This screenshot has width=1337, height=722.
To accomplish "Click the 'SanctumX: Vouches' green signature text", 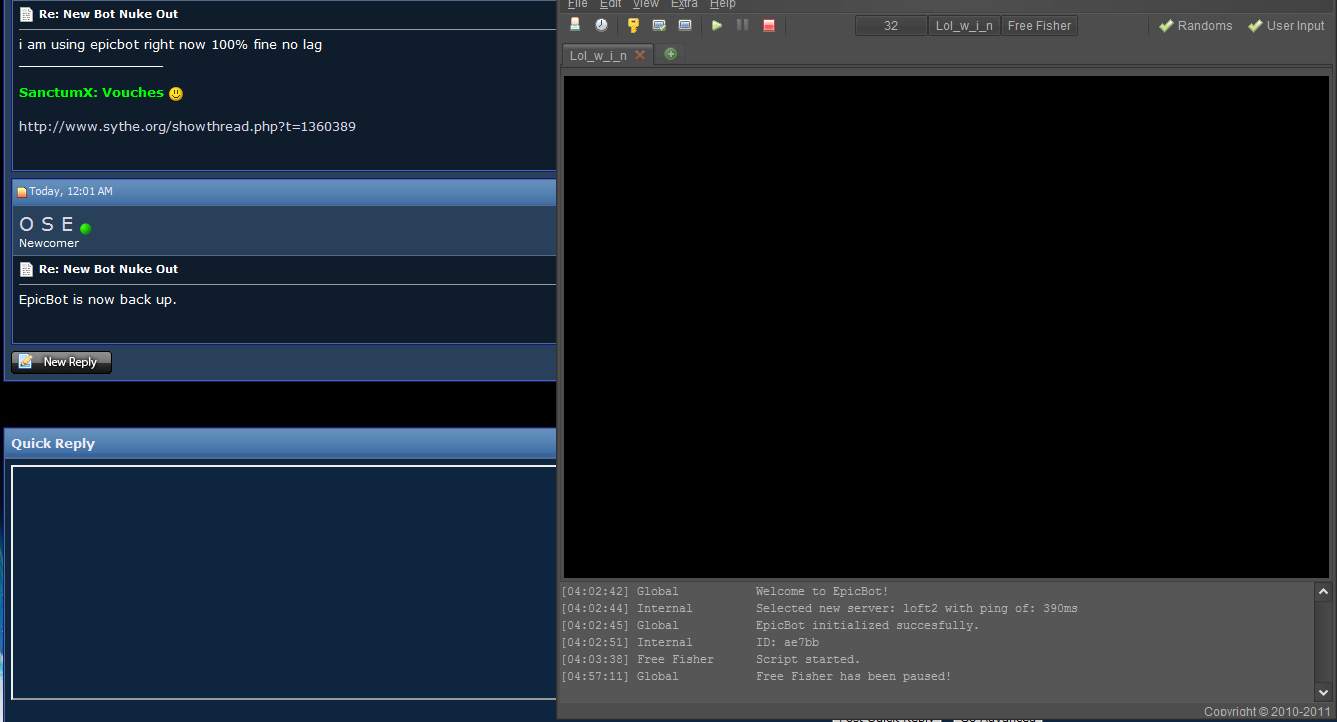I will [x=91, y=93].
